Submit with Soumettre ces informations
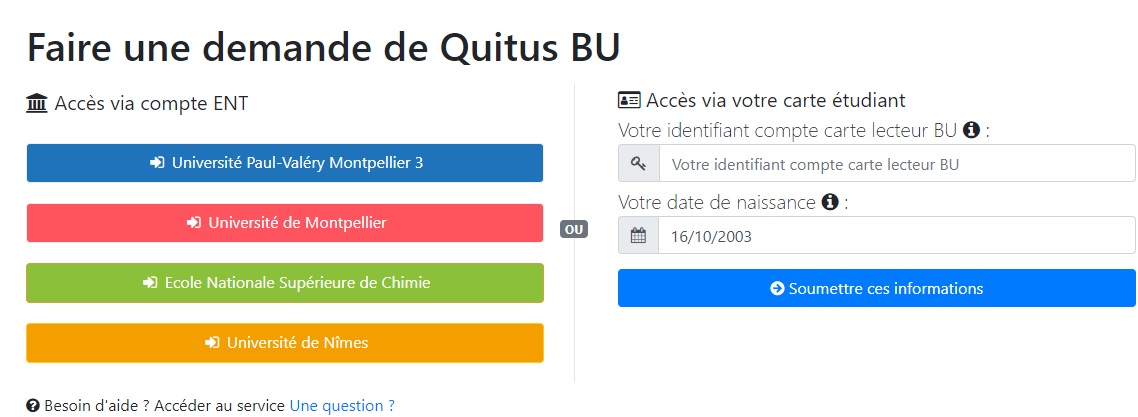This screenshot has height=417, width=1138. tap(876, 288)
